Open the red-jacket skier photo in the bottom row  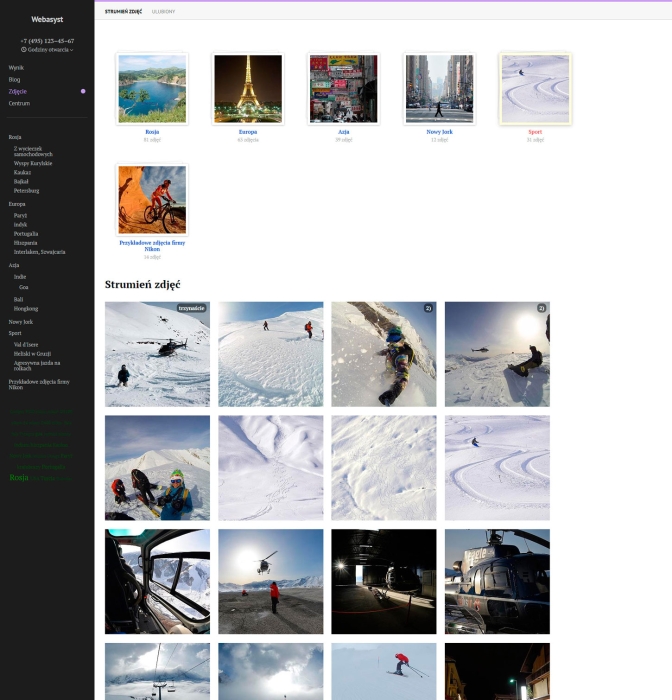click(x=384, y=671)
